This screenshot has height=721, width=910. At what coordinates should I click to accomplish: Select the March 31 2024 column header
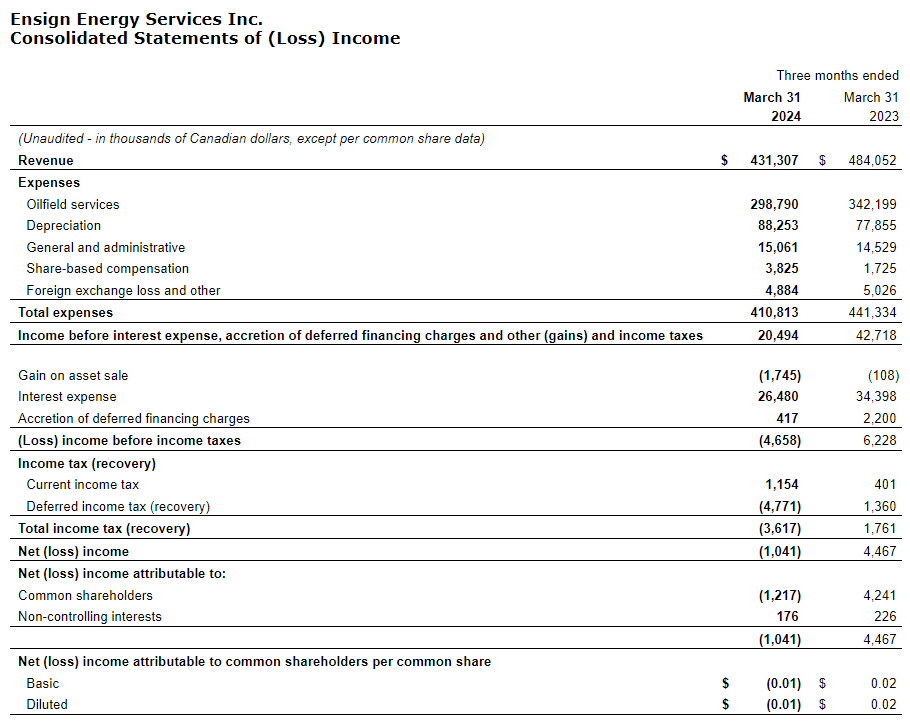click(772, 107)
